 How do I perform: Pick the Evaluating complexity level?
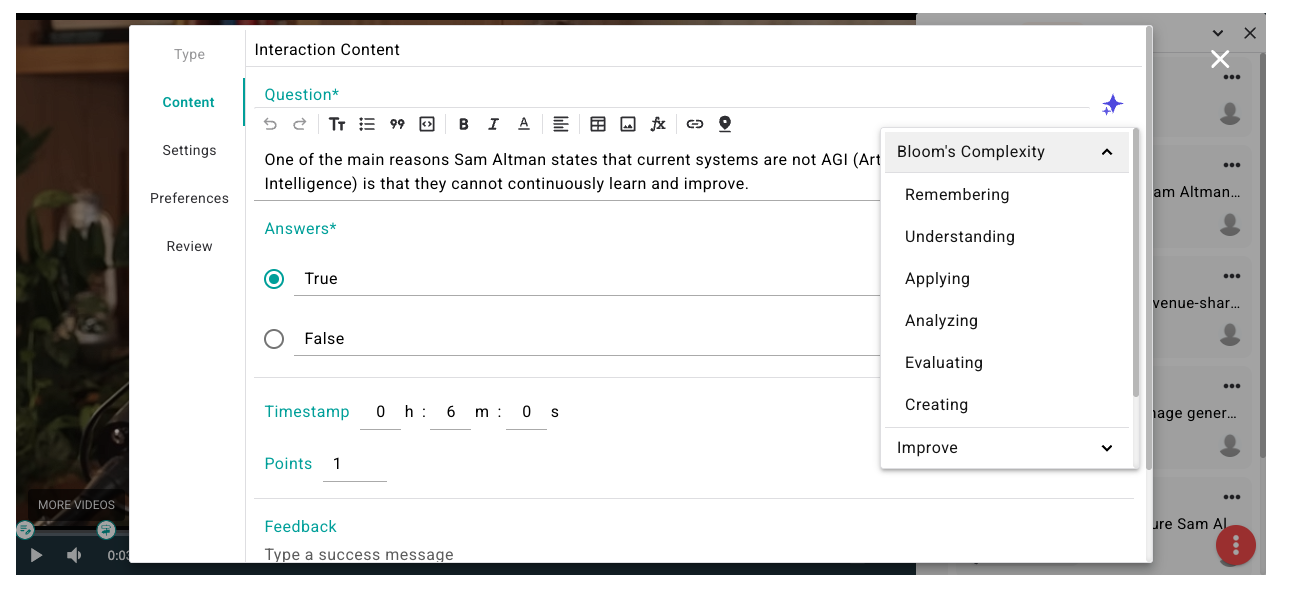click(x=943, y=363)
